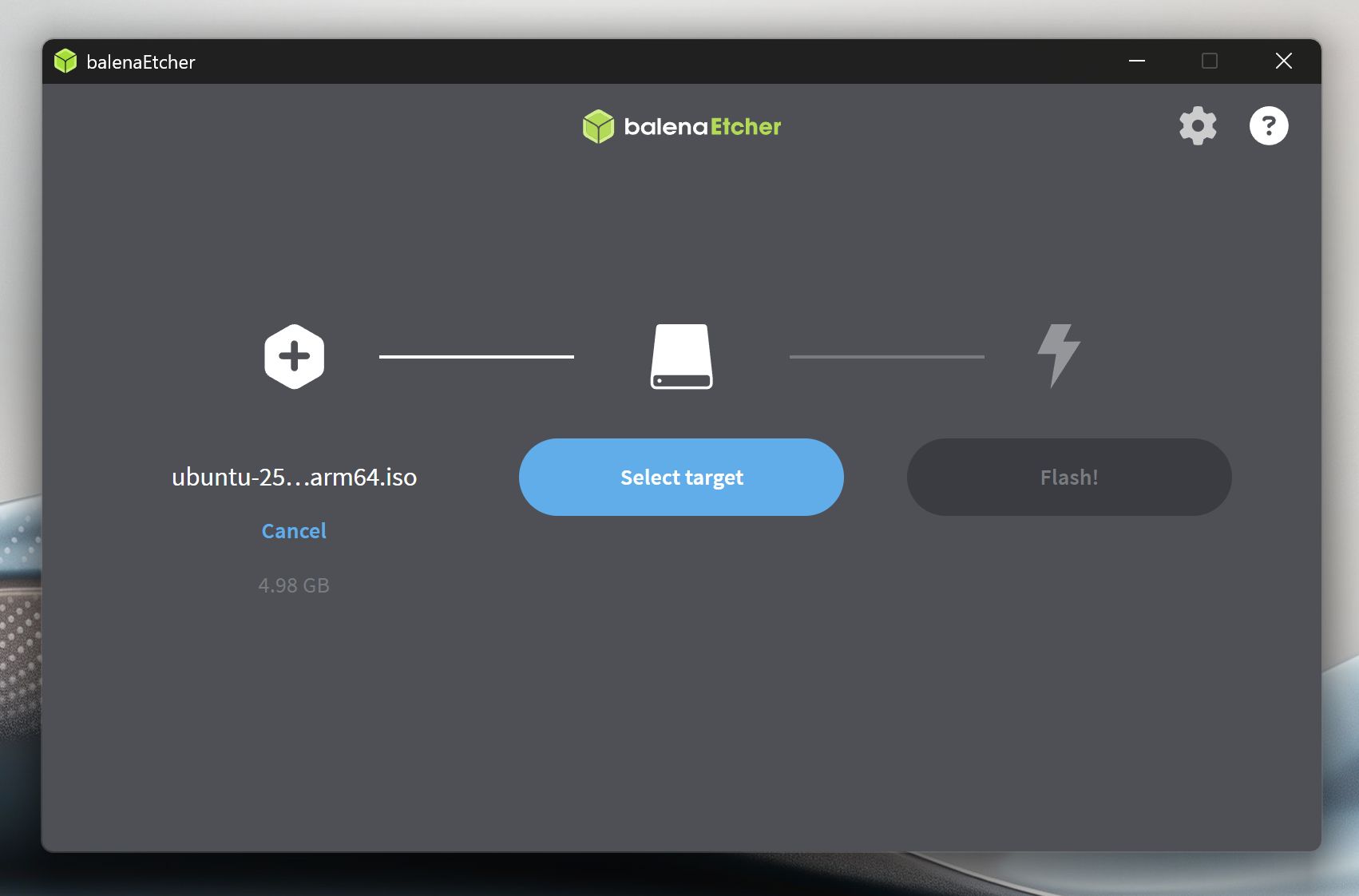Click the hexagon plus image source icon

point(295,356)
